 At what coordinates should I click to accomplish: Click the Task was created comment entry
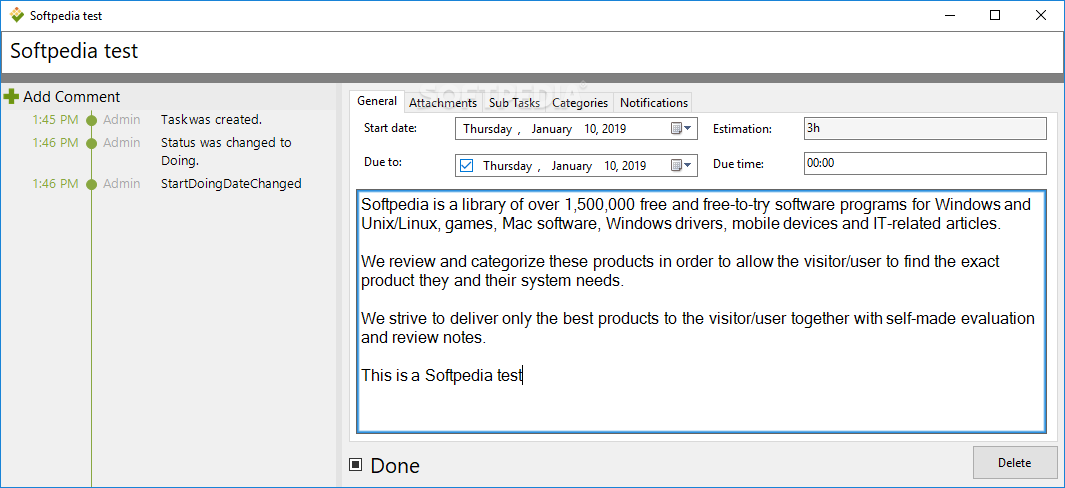tap(211, 120)
